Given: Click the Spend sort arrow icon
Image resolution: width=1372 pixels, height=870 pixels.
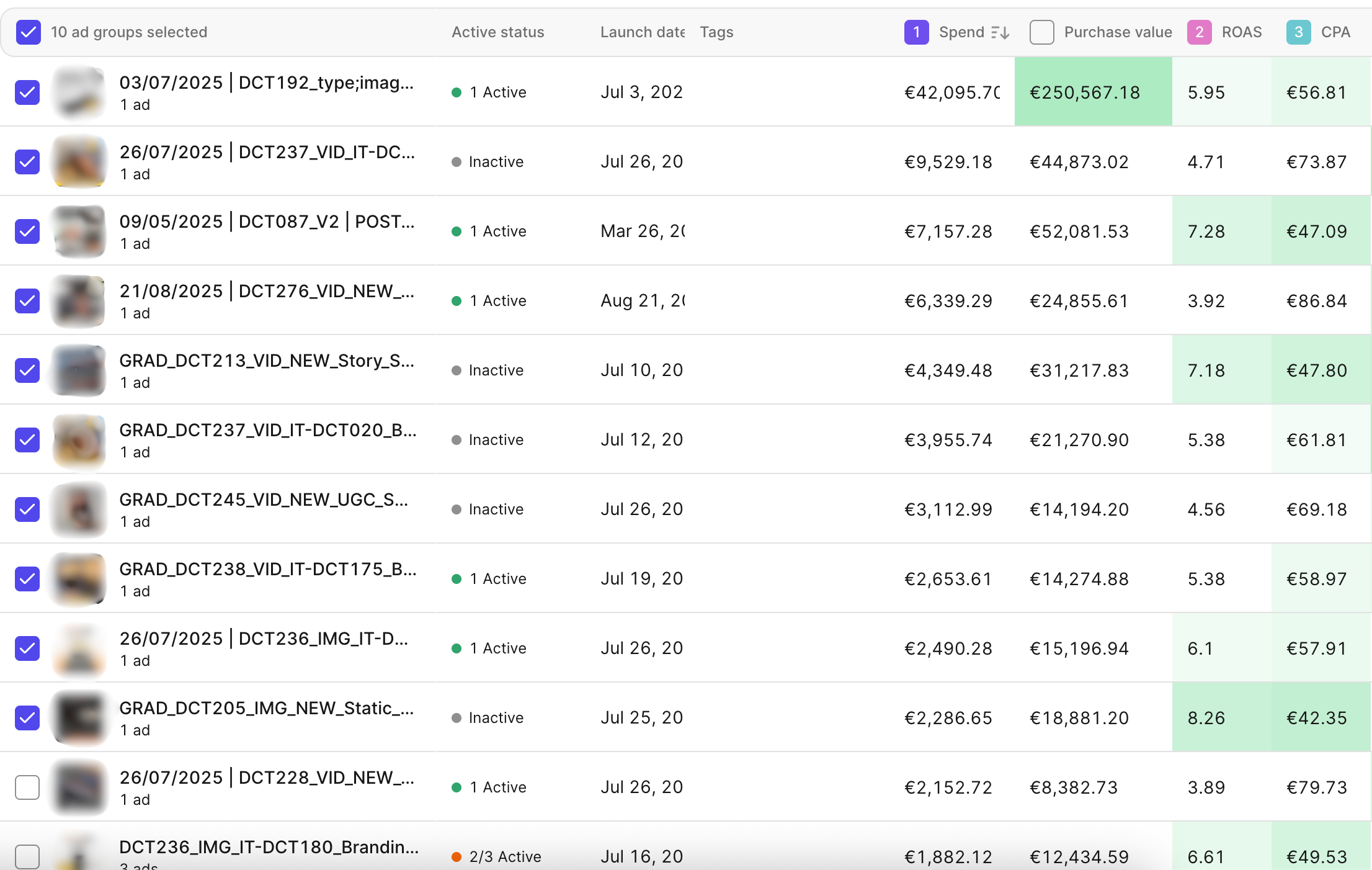Looking at the screenshot, I should [x=1000, y=32].
